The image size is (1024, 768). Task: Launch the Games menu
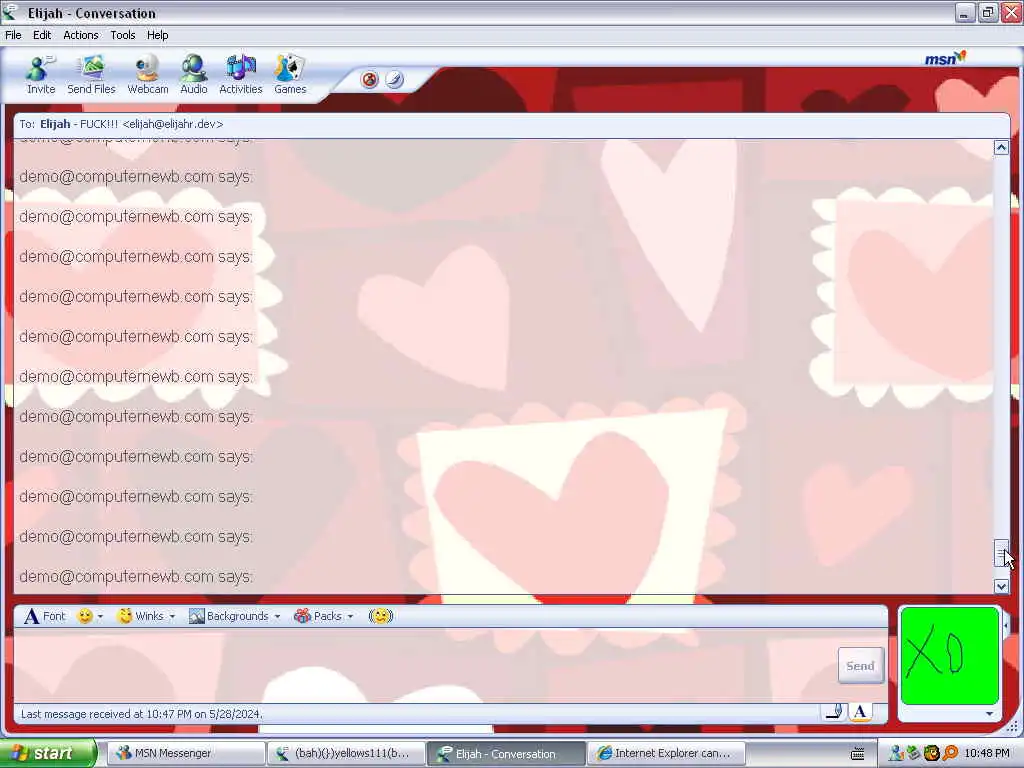point(290,75)
